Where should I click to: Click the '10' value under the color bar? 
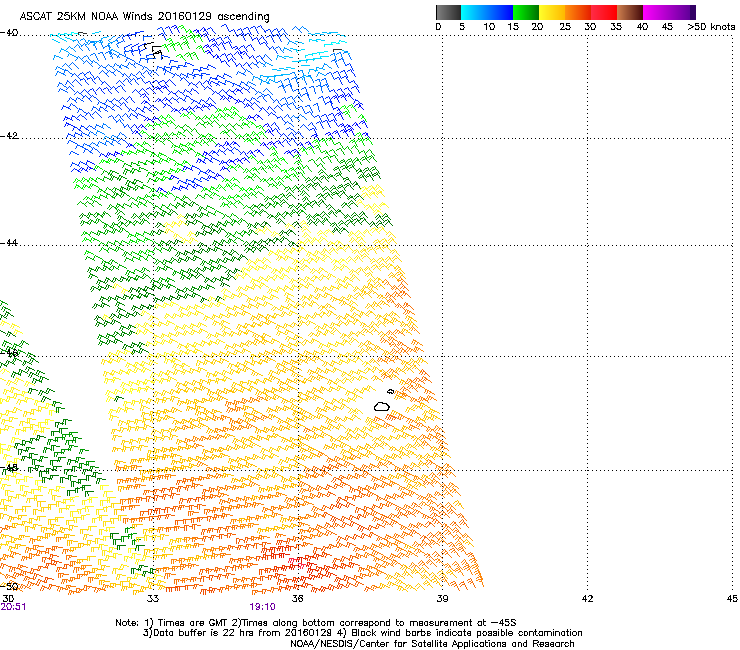489,27
